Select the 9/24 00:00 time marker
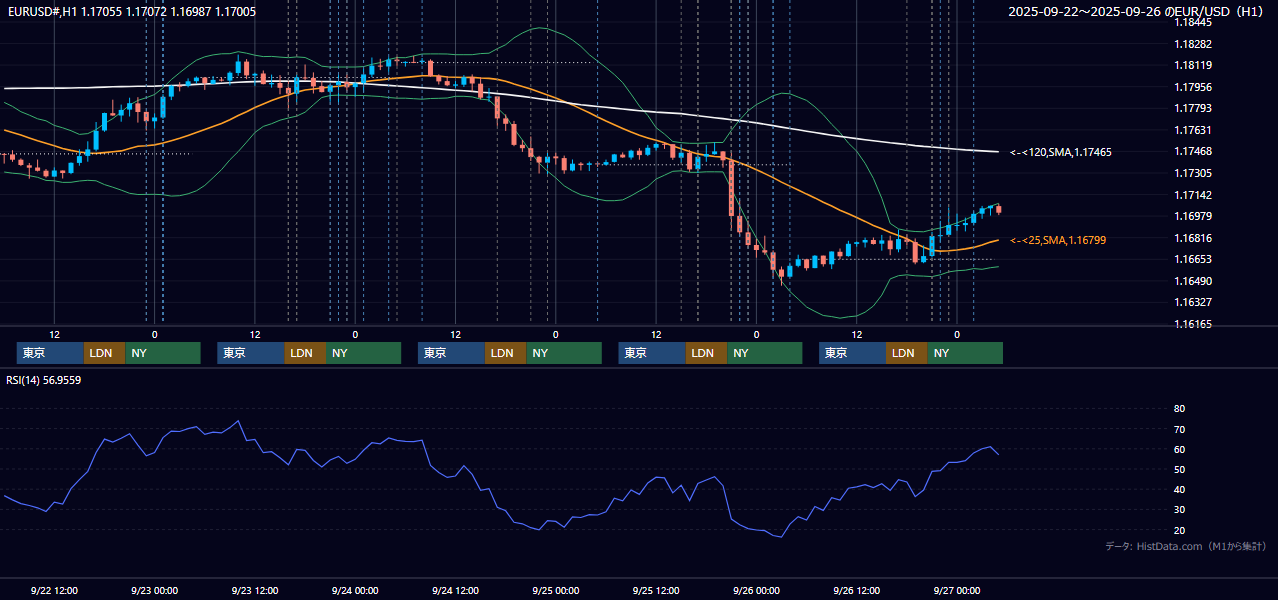 click(355, 590)
